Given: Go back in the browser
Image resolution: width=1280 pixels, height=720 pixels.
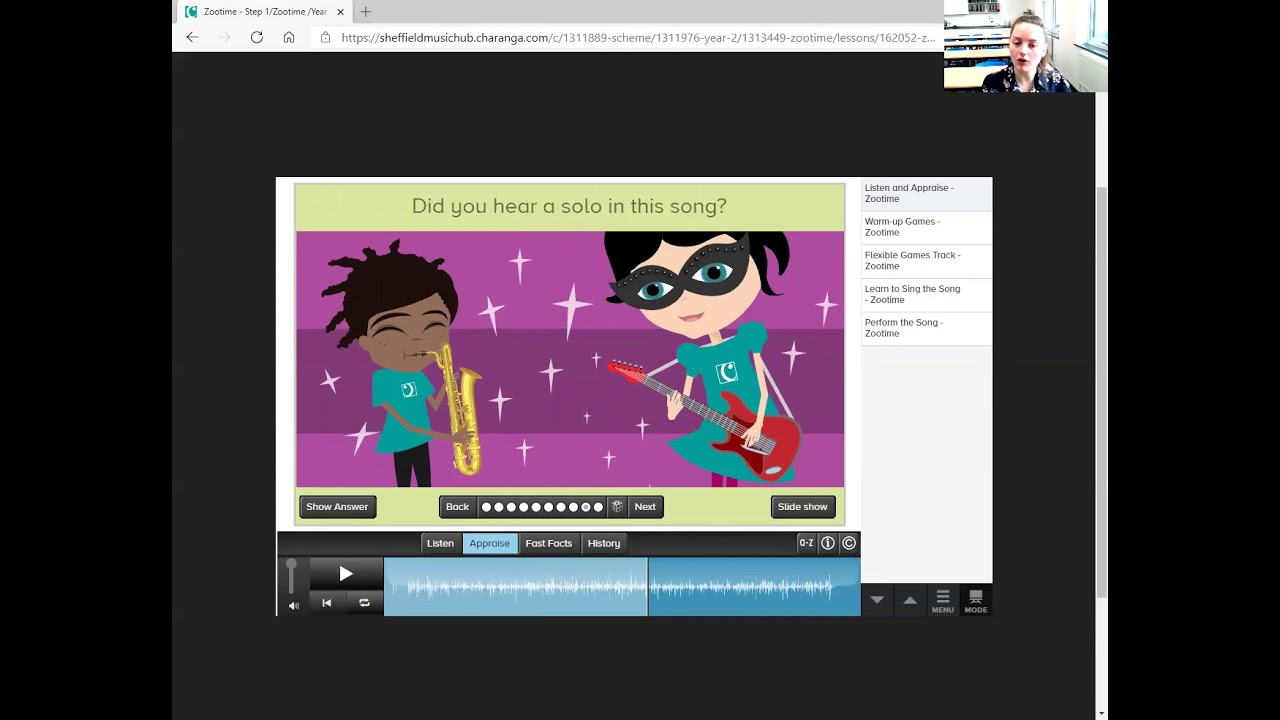Looking at the screenshot, I should (x=192, y=37).
